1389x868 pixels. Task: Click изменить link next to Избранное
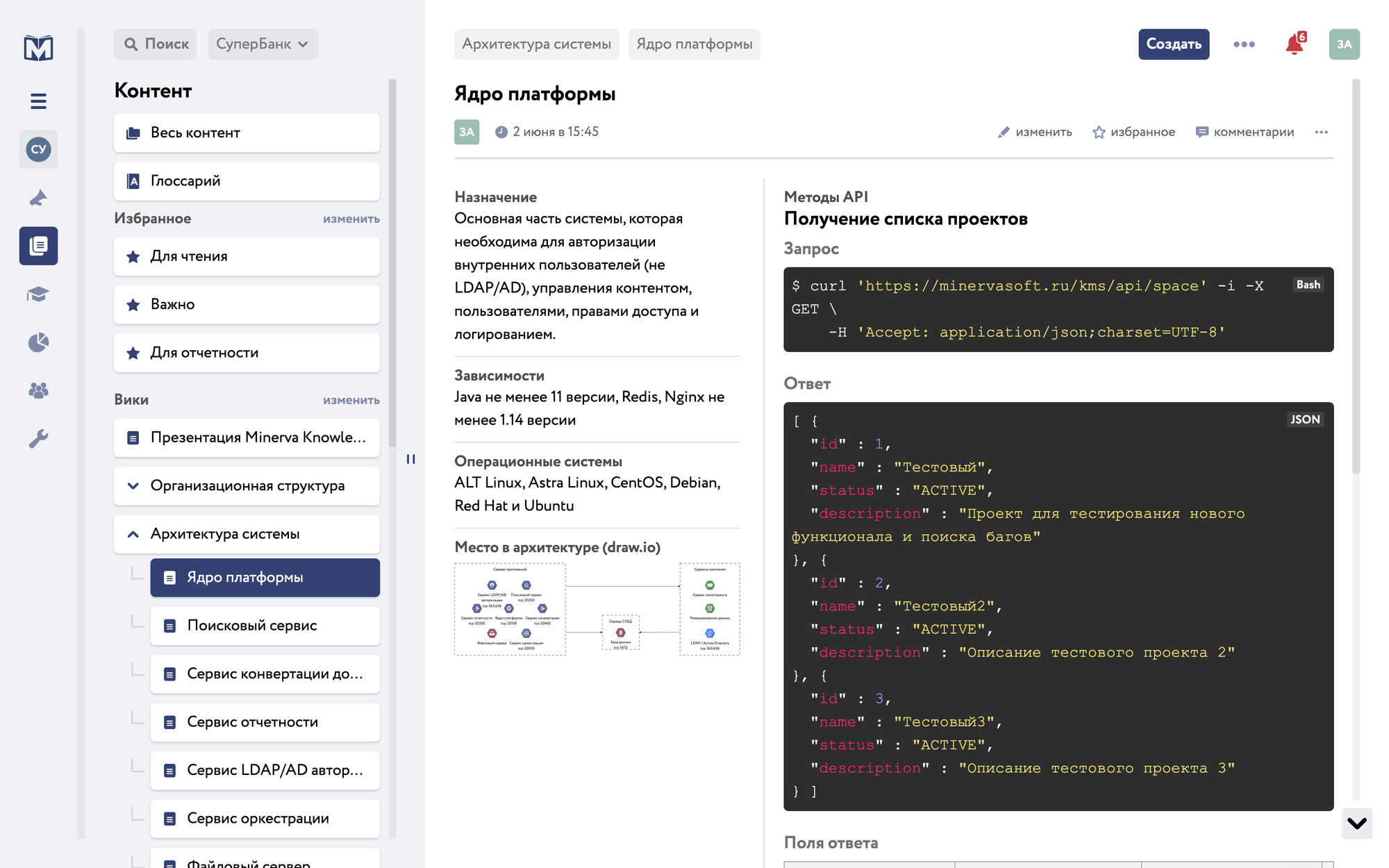(351, 219)
